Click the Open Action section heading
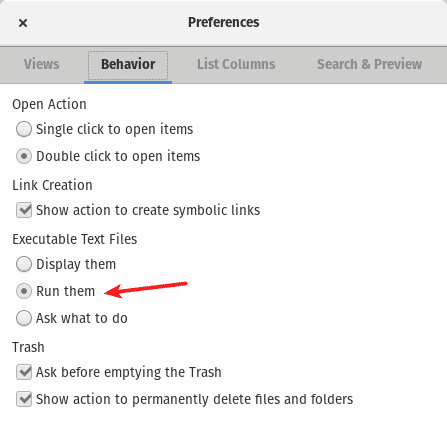 point(49,104)
